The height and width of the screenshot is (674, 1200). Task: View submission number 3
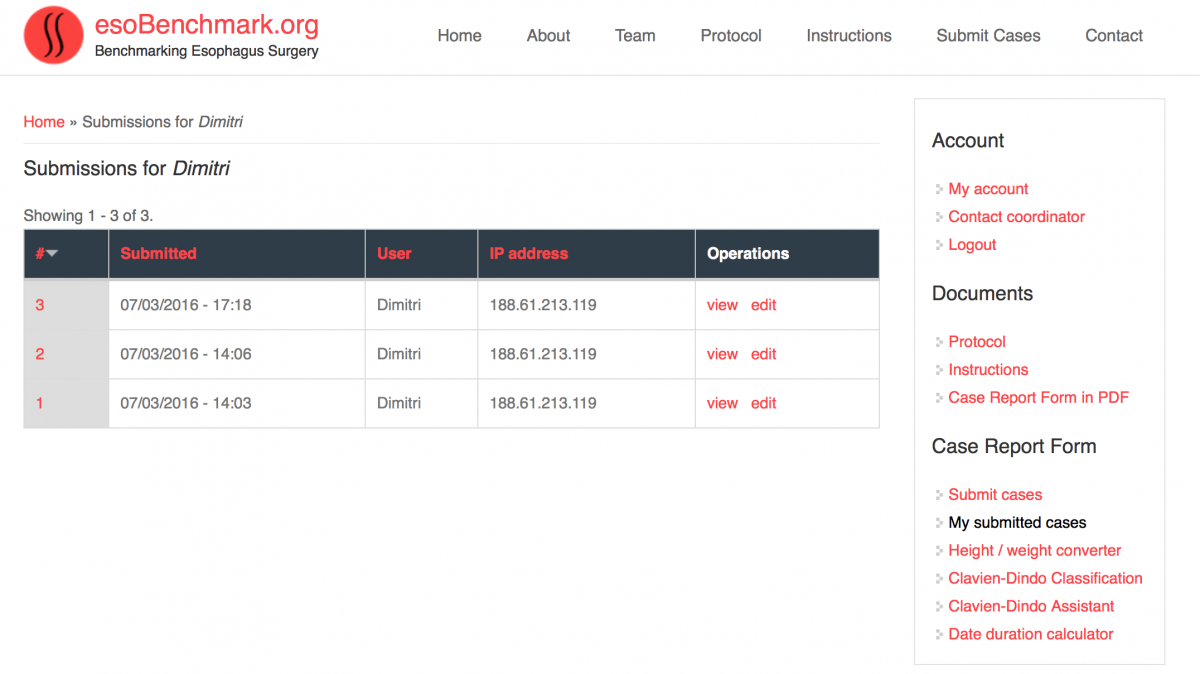721,305
